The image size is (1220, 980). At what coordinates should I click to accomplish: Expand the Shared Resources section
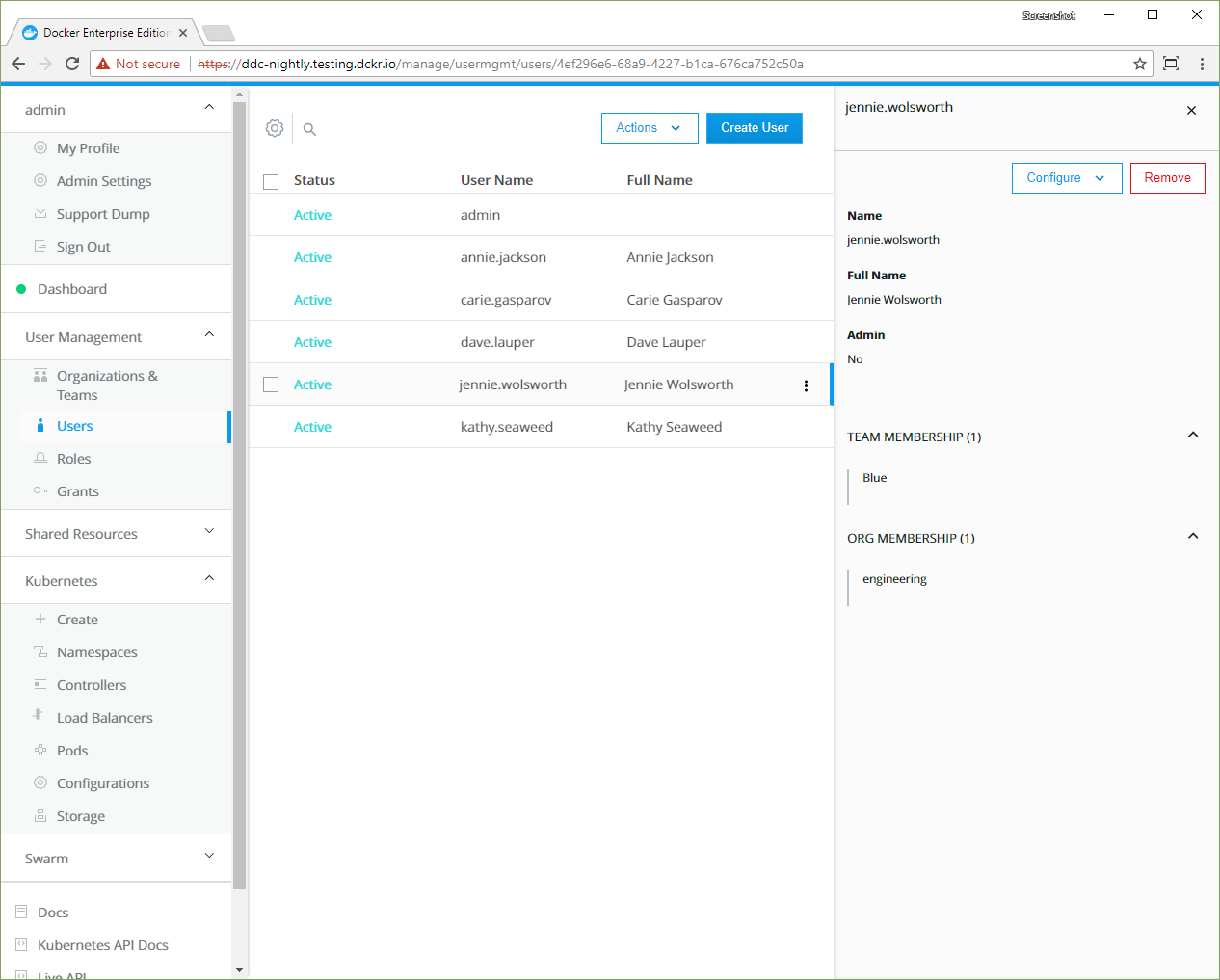click(209, 532)
